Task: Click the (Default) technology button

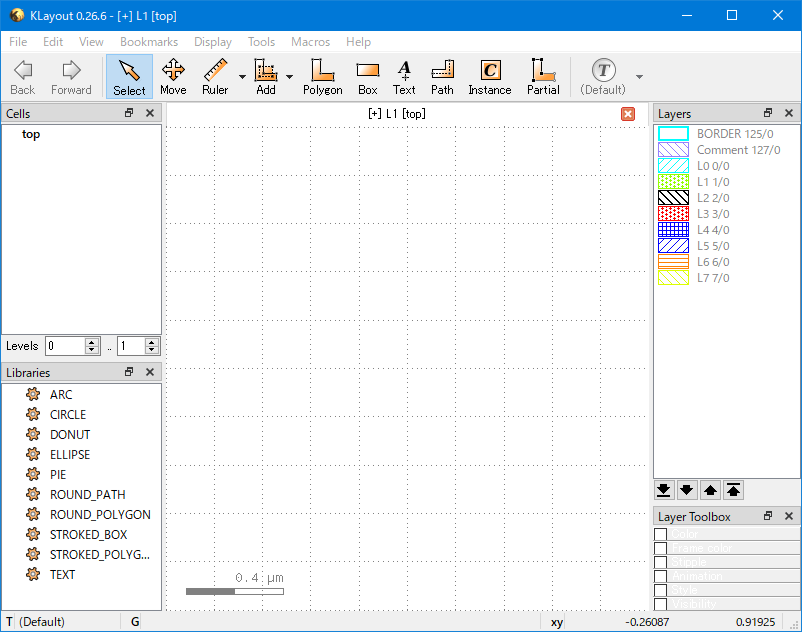Action: (x=604, y=77)
